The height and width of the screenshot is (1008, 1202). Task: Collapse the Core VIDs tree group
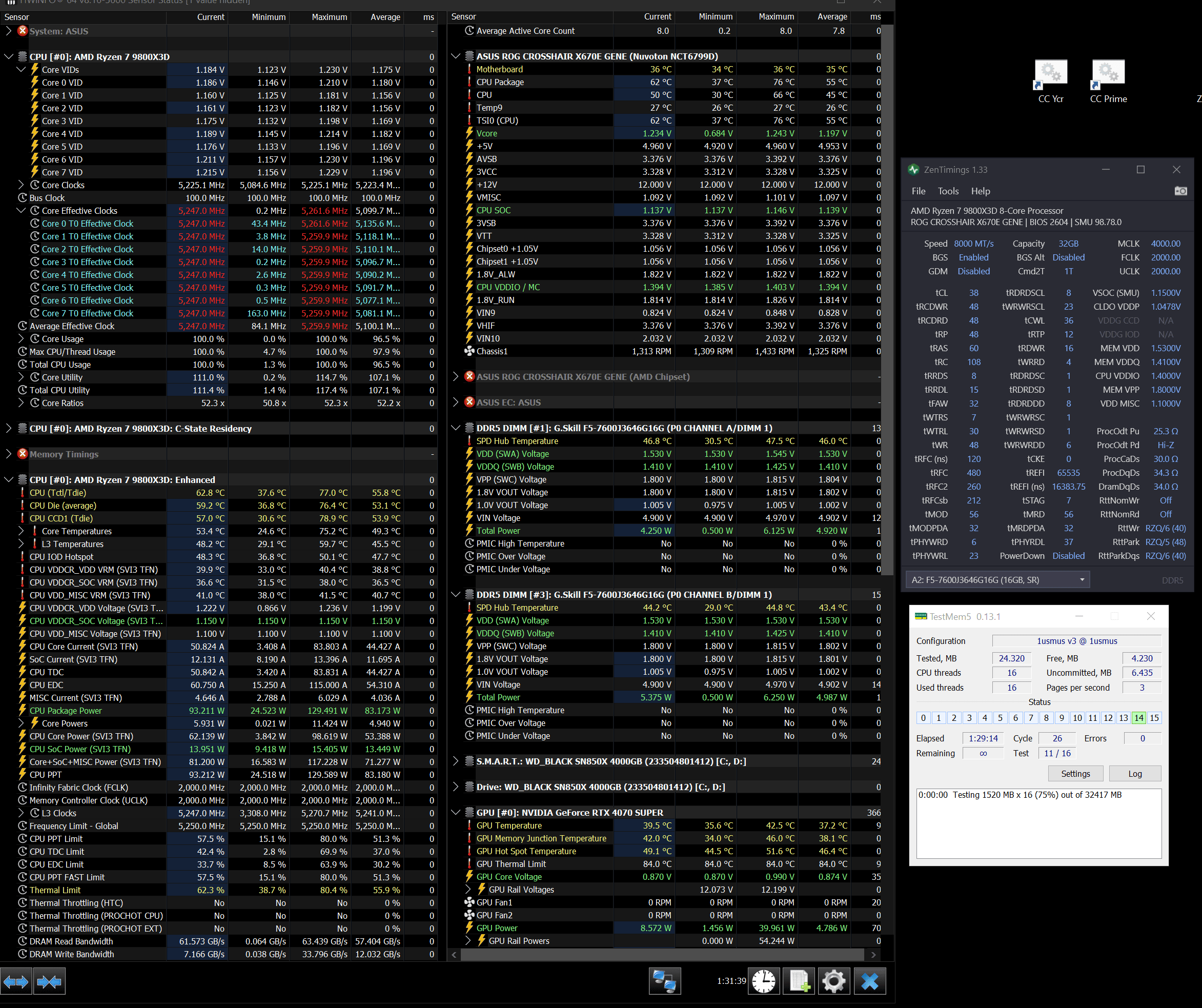tap(21, 70)
